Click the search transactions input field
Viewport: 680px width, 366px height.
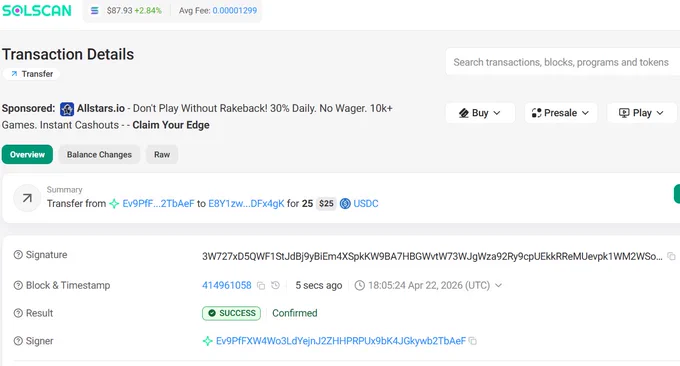pyautogui.click(x=562, y=62)
